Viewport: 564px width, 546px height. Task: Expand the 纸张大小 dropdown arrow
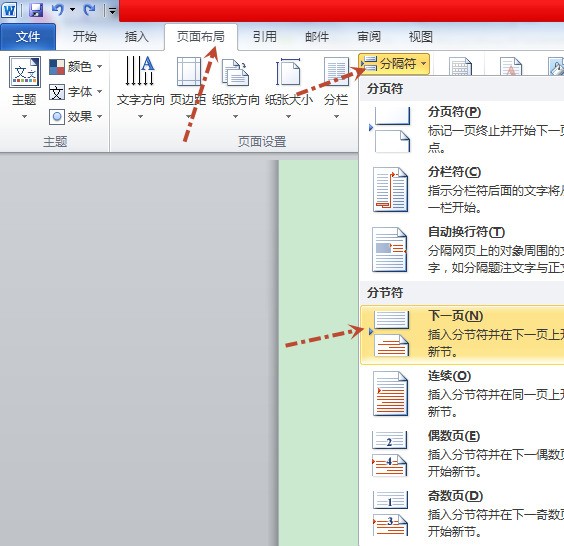pyautogui.click(x=288, y=116)
